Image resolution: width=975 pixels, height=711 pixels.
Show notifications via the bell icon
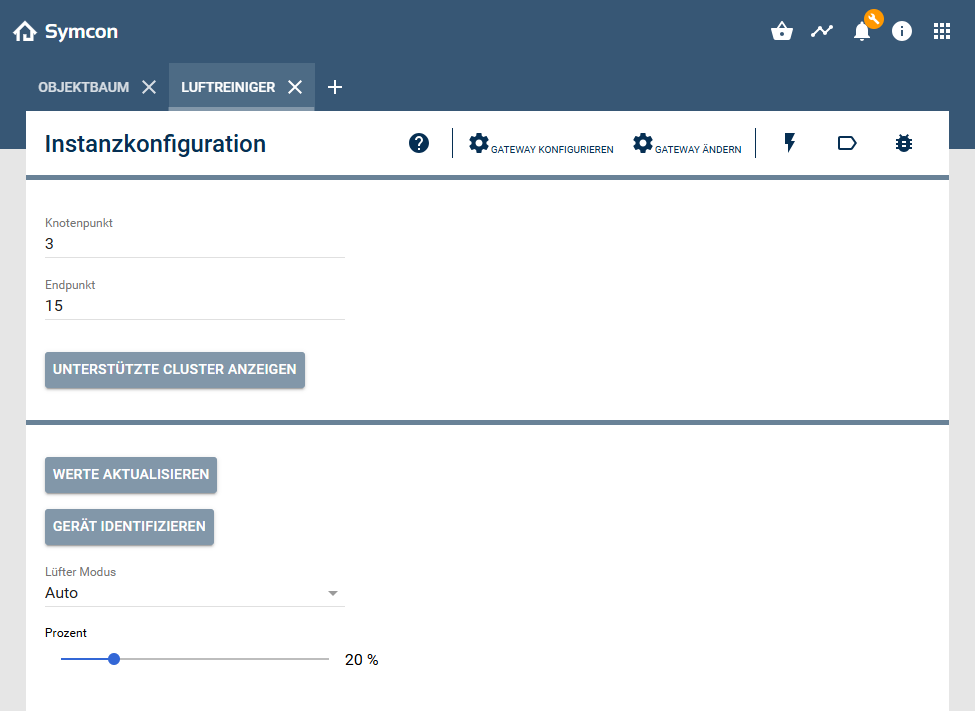pos(862,31)
